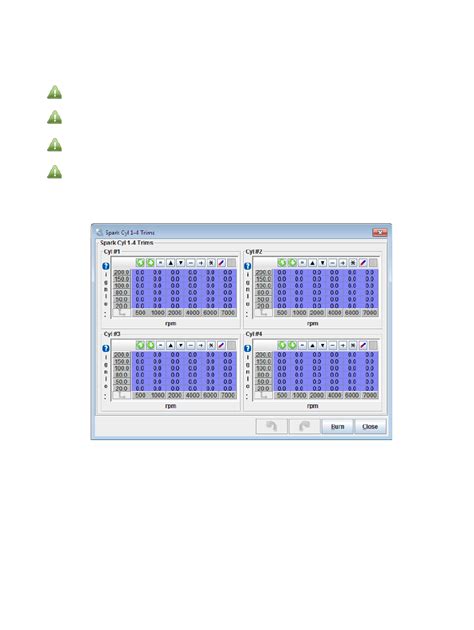Screen dimensions: 474x630
Task: Click the Cyl #3 increment up-arrow tool
Action: pyautogui.click(x=170, y=345)
